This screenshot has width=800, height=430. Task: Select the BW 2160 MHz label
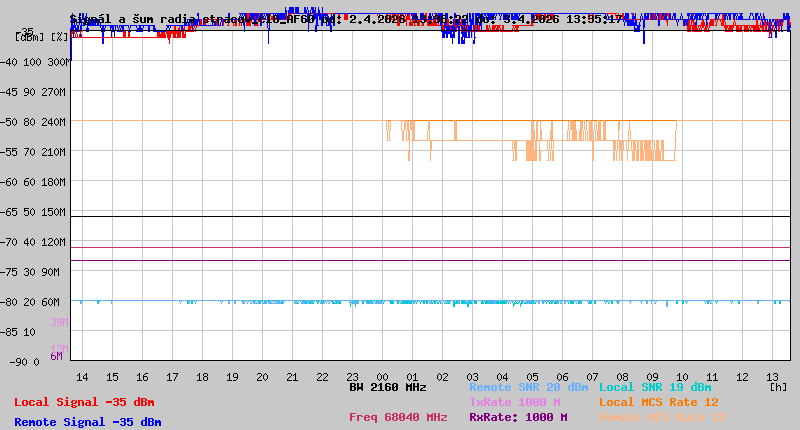tap(388, 387)
